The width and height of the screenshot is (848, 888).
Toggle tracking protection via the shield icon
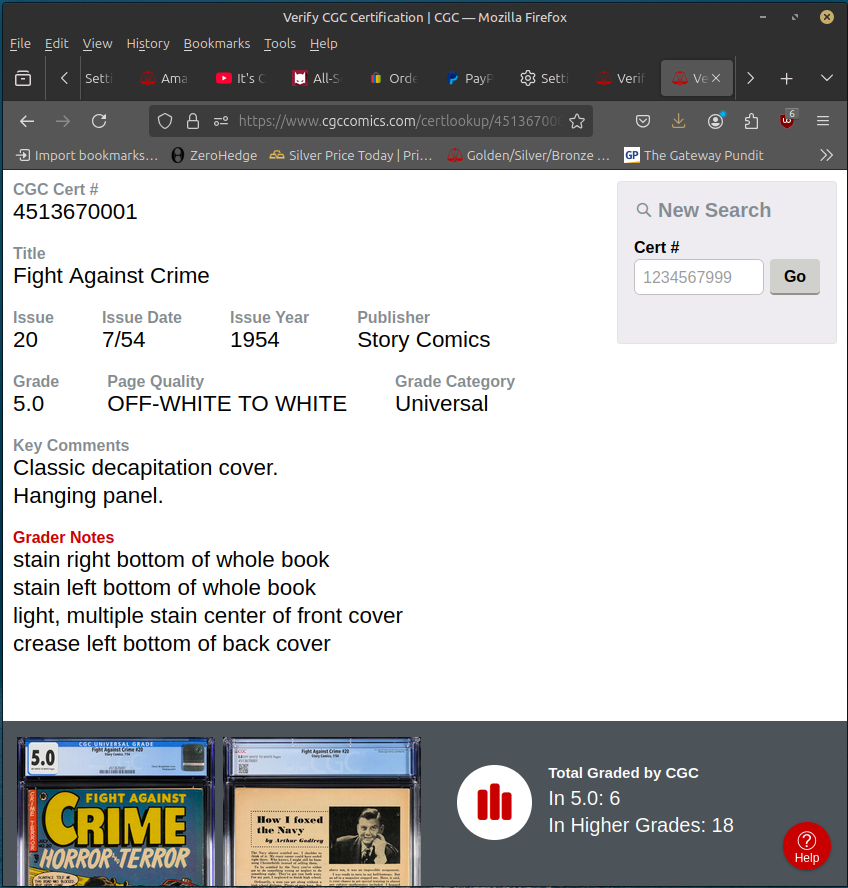[167, 119]
